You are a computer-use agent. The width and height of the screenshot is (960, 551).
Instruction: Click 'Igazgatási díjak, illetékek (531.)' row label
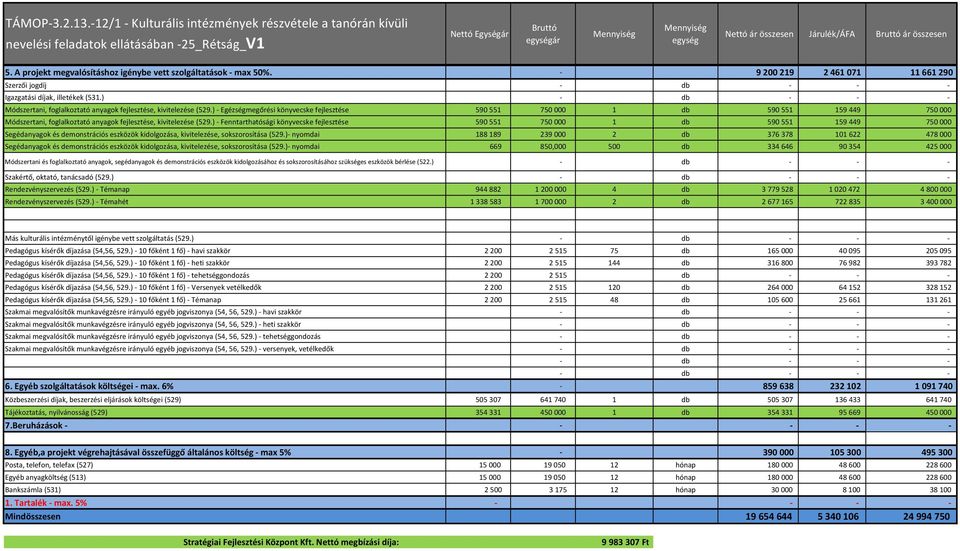click(54, 97)
